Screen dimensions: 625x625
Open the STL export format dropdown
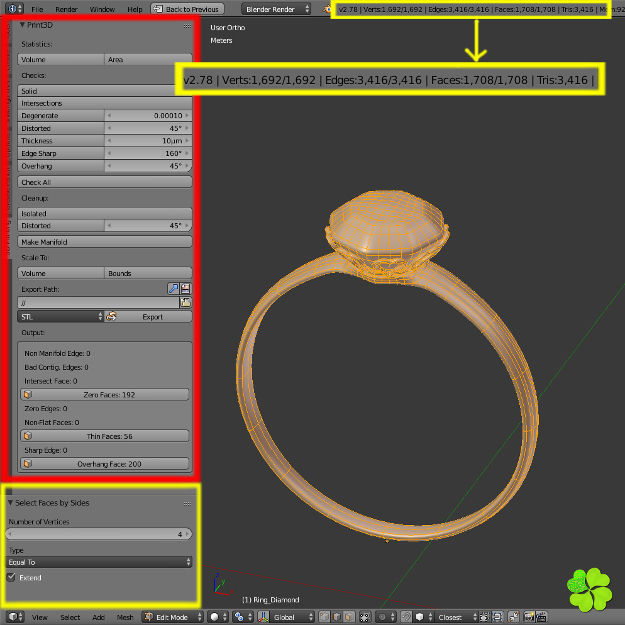pyautogui.click(x=61, y=316)
